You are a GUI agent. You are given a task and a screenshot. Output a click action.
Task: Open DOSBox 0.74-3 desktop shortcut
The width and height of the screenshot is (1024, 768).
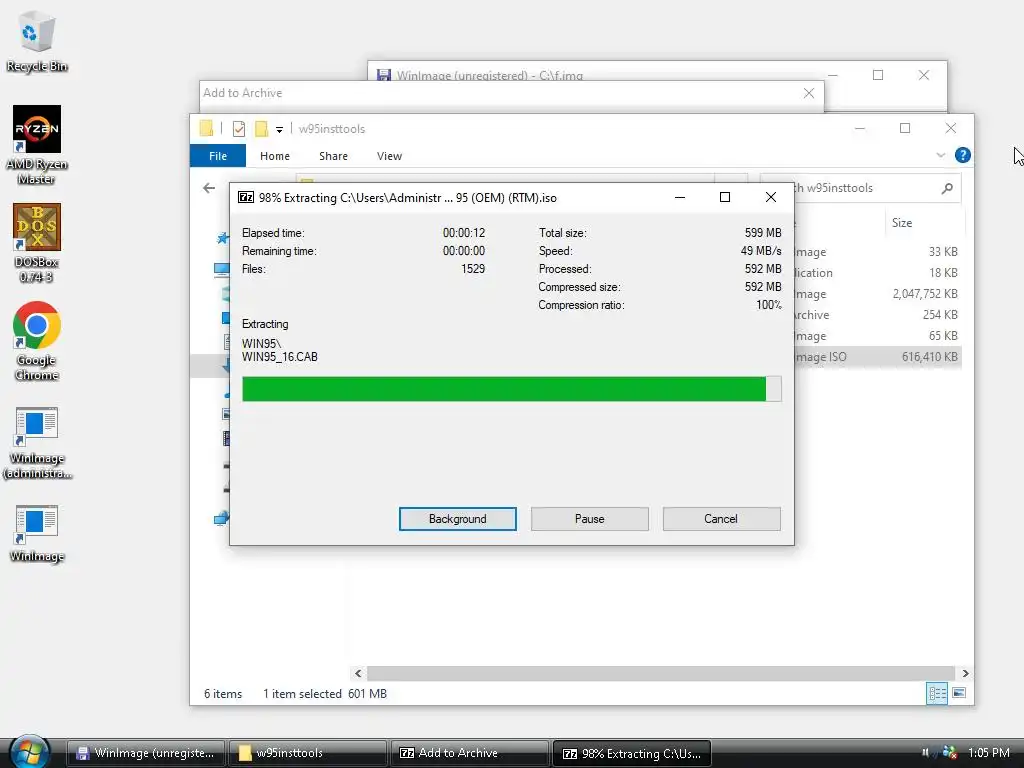pos(37,242)
